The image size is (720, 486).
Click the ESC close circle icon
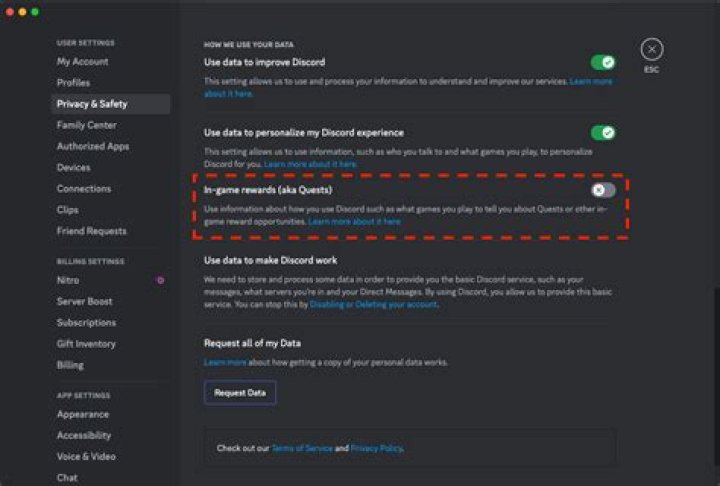(651, 50)
